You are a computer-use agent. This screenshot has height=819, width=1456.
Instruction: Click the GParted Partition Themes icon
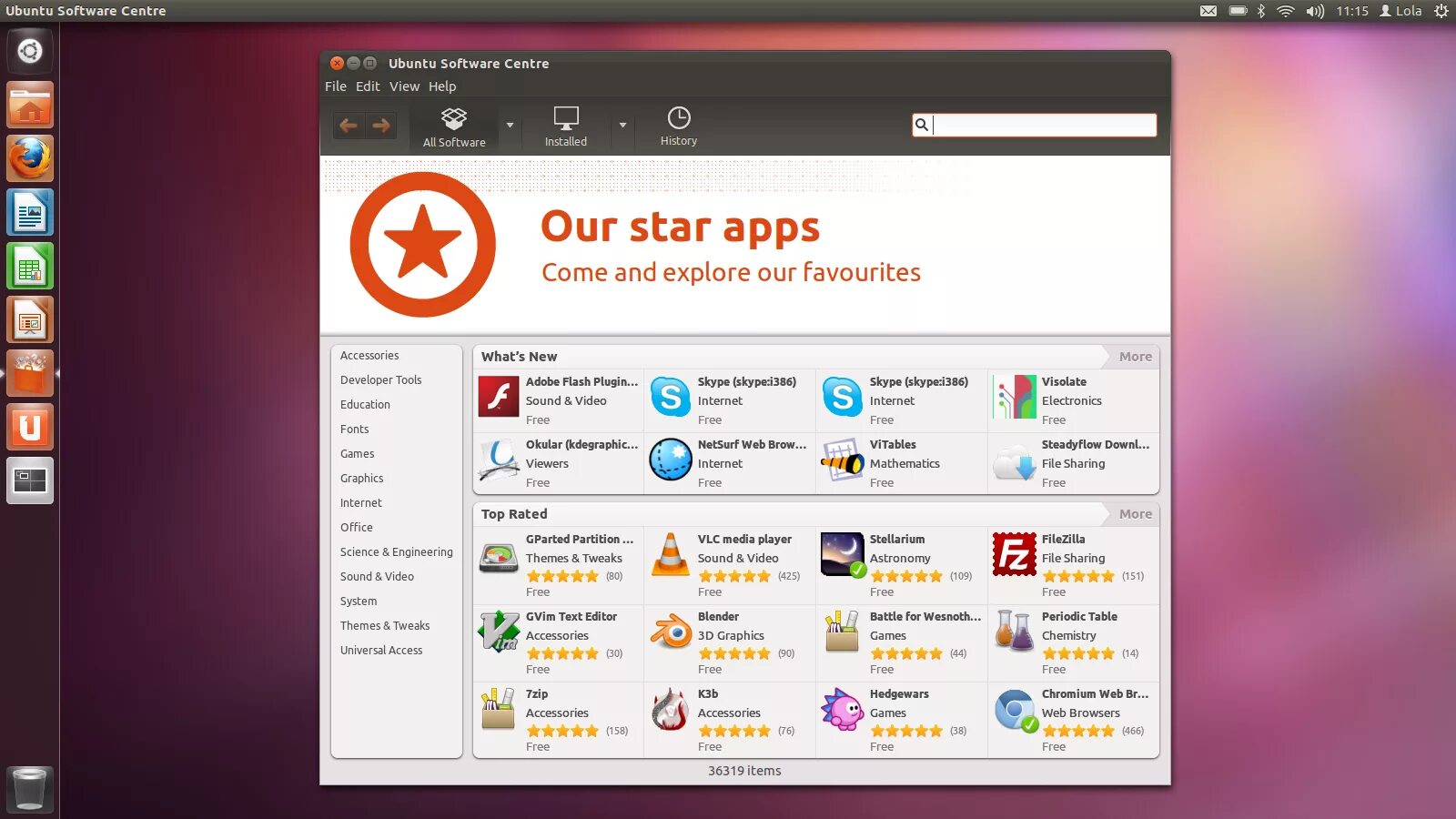pos(498,557)
